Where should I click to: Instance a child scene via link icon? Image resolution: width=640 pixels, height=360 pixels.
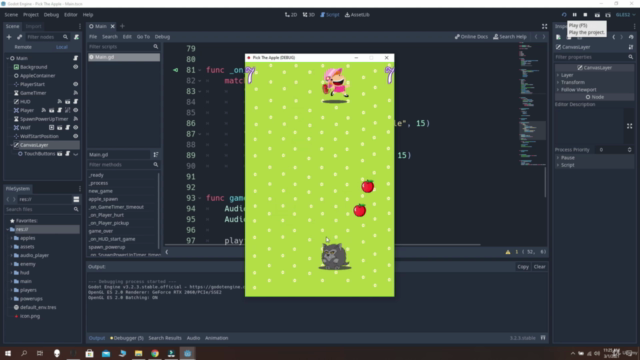point(19,37)
